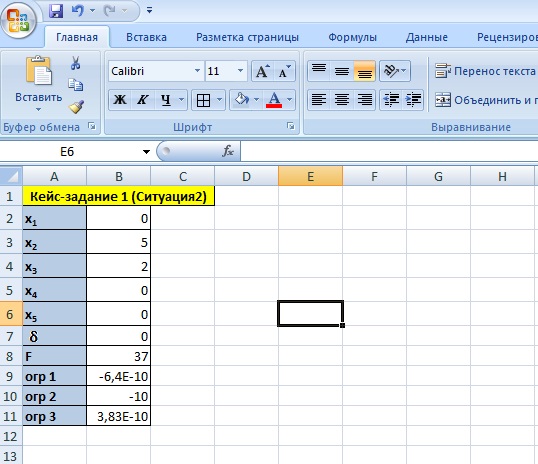Click the fx insert function icon
The image size is (538, 464).
pos(228,151)
